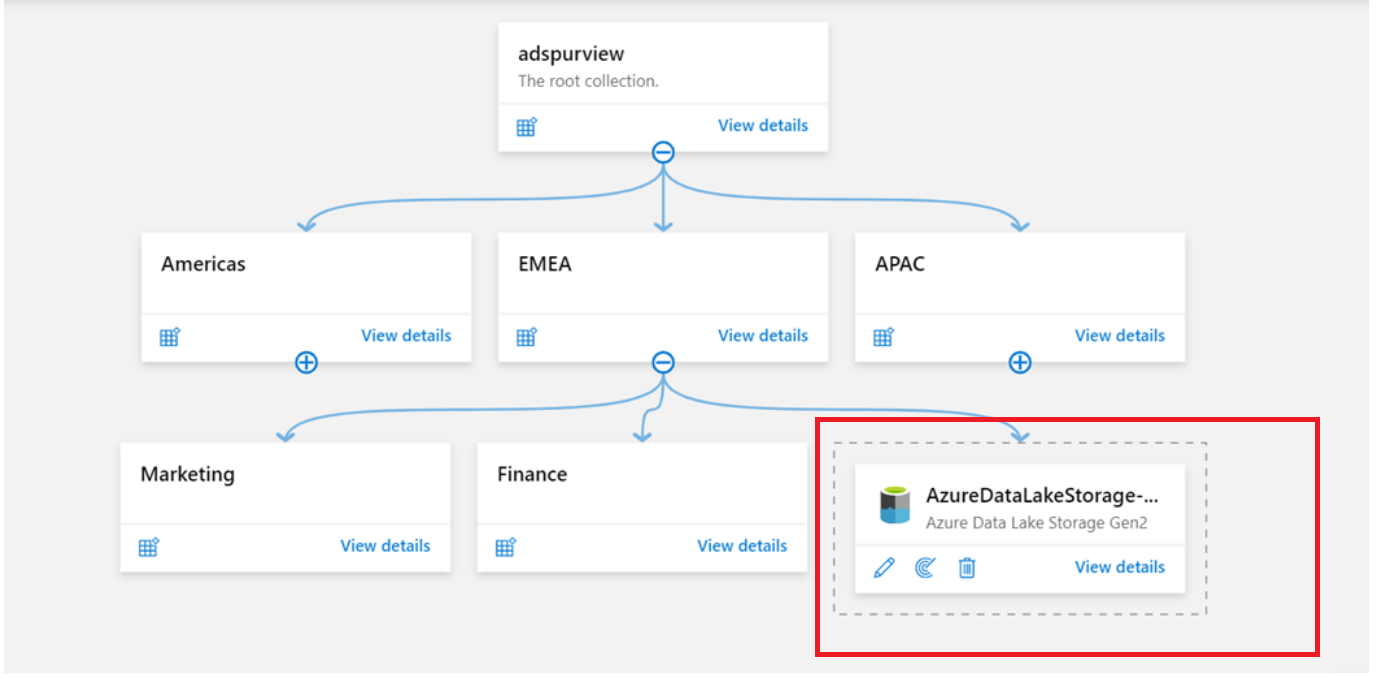Open the grid icon on the Marketing card
The height and width of the screenshot is (675, 1381).
148,547
